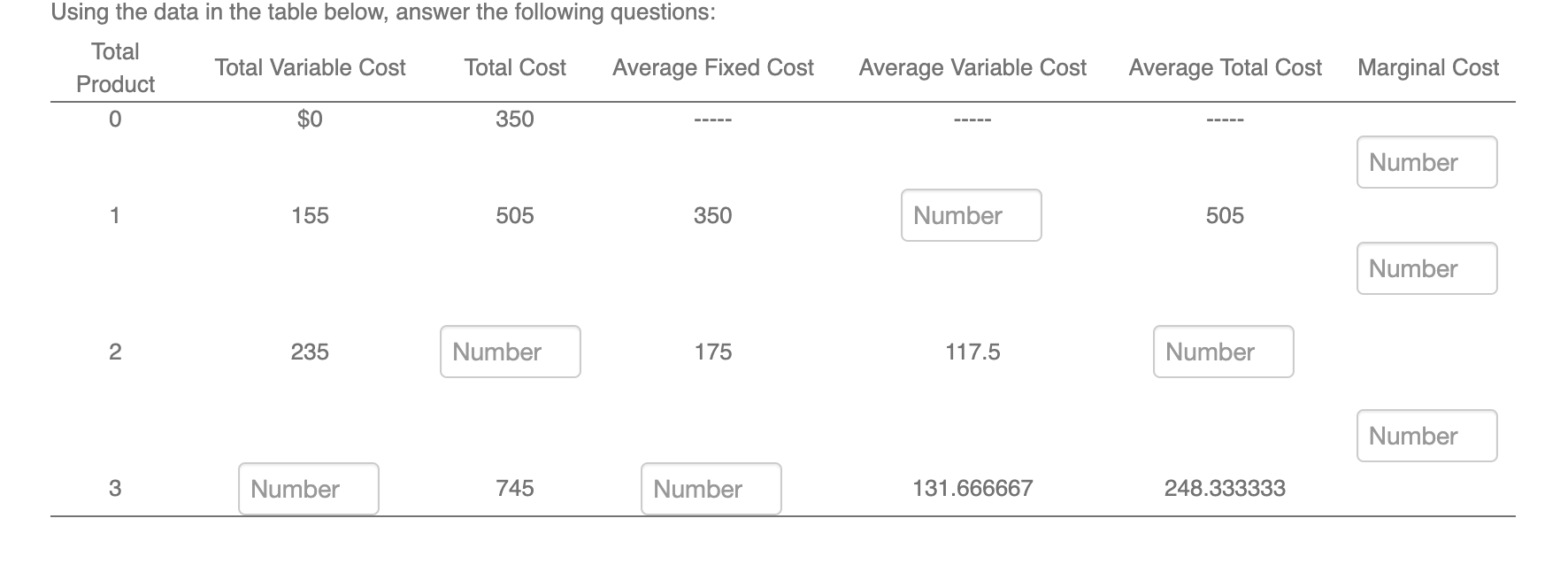1568x588 pixels.
Task: Select the Average Variable Cost column header
Action: click(972, 67)
